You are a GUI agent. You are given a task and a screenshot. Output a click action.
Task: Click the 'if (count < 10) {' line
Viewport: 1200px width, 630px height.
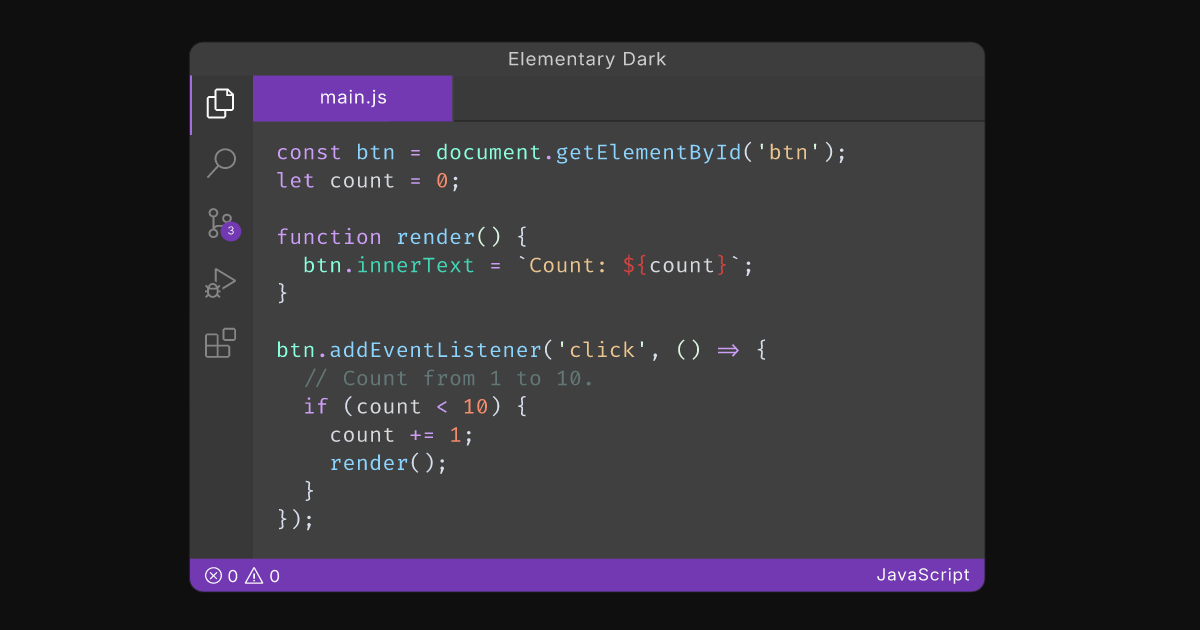click(415, 406)
